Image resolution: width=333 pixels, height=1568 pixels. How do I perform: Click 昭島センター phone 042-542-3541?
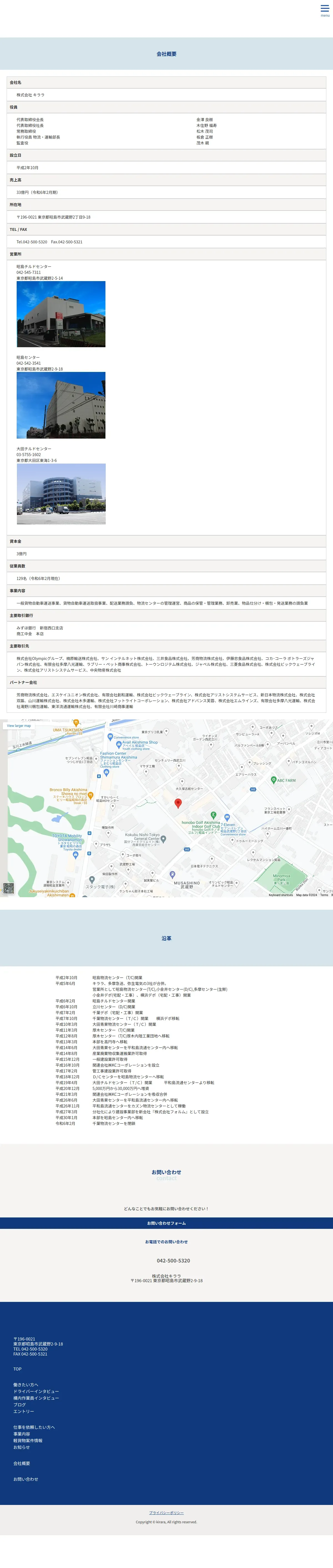coord(29,363)
